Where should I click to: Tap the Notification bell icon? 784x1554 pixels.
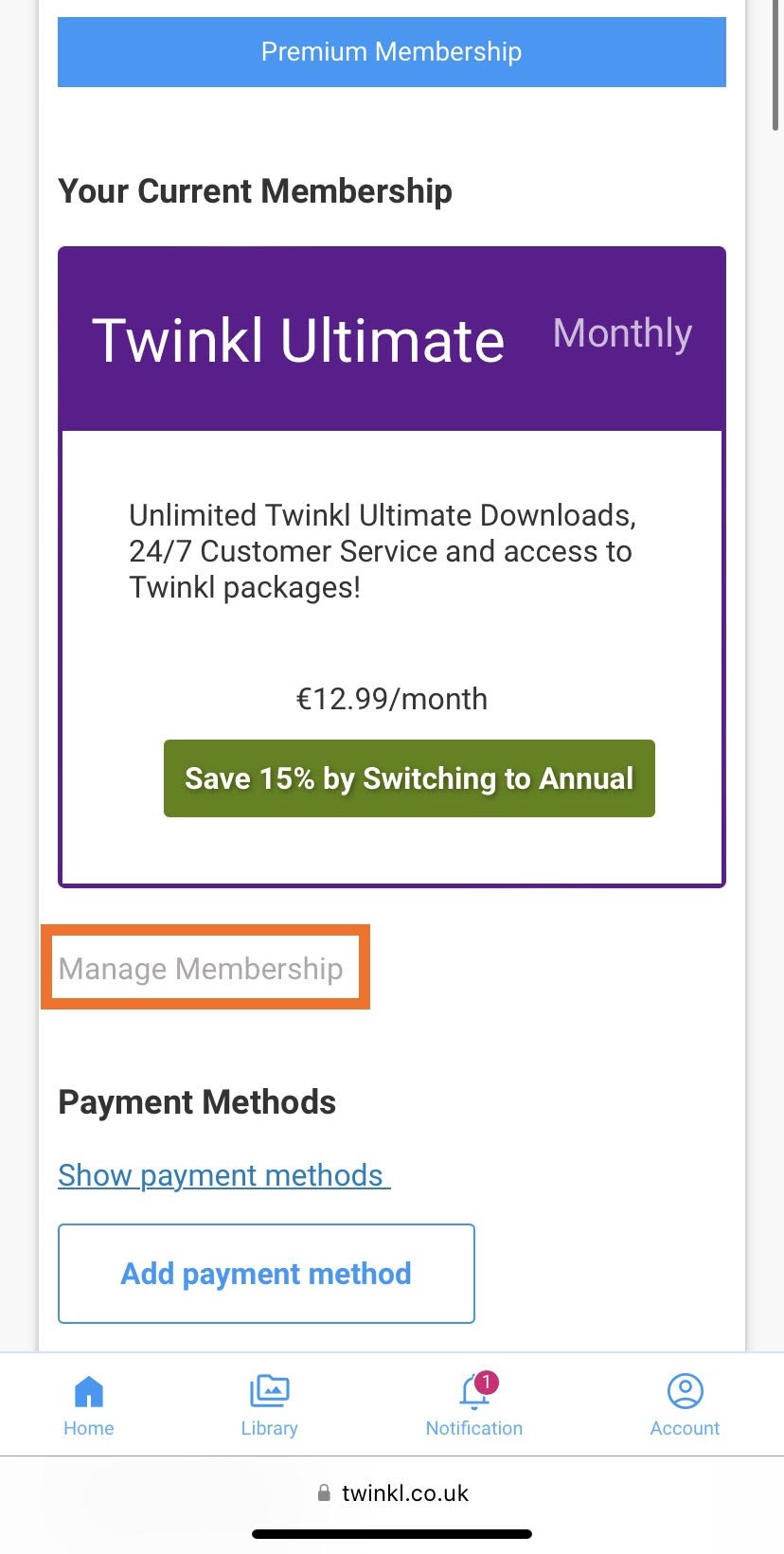(472, 1393)
